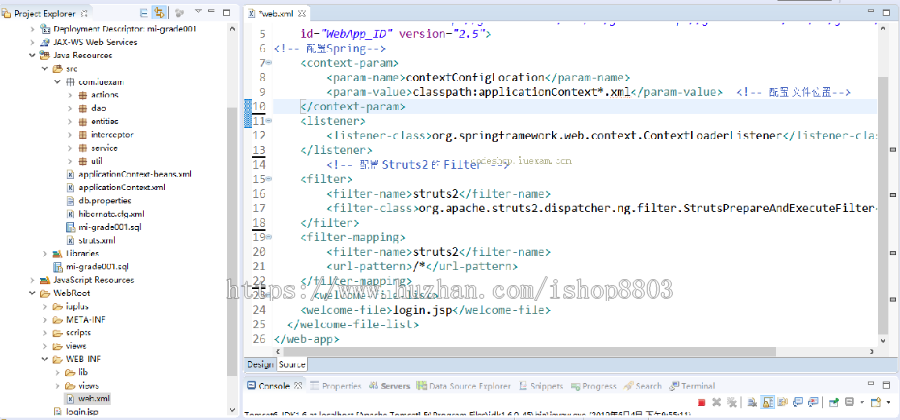Open Display Selected Console dropdown arrow
Image resolution: width=900 pixels, height=420 pixels.
(862, 402)
